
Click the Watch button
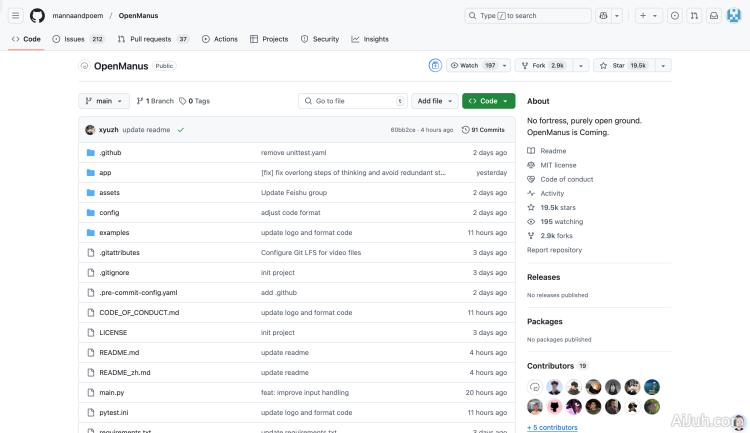click(474, 65)
